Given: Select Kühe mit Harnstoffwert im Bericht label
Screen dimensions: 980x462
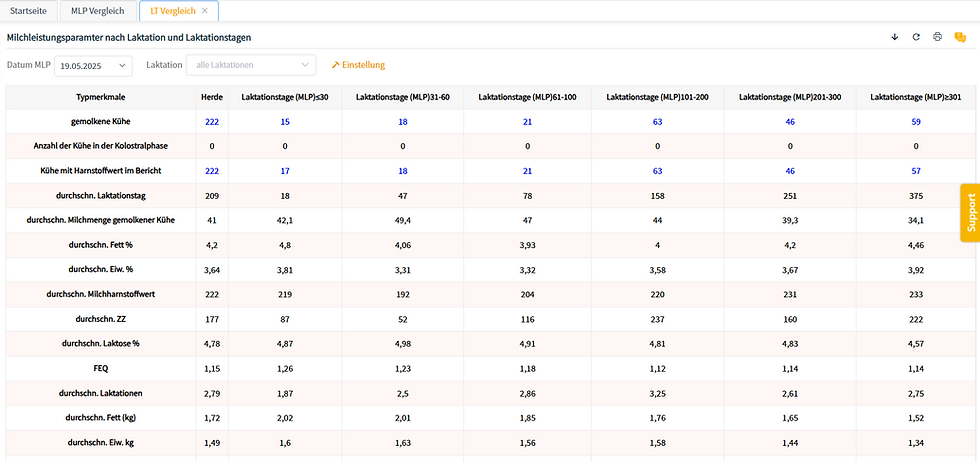Looking at the screenshot, I should [x=101, y=171].
